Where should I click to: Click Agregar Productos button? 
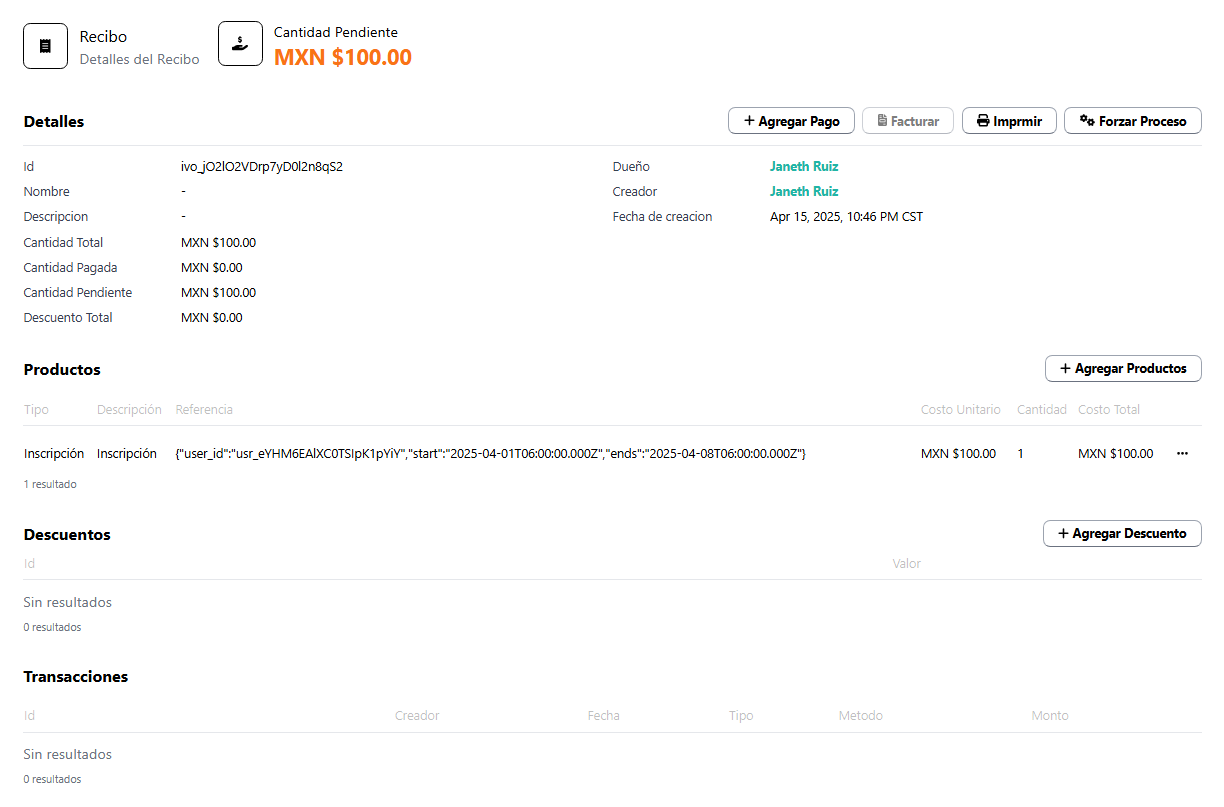tap(1122, 369)
